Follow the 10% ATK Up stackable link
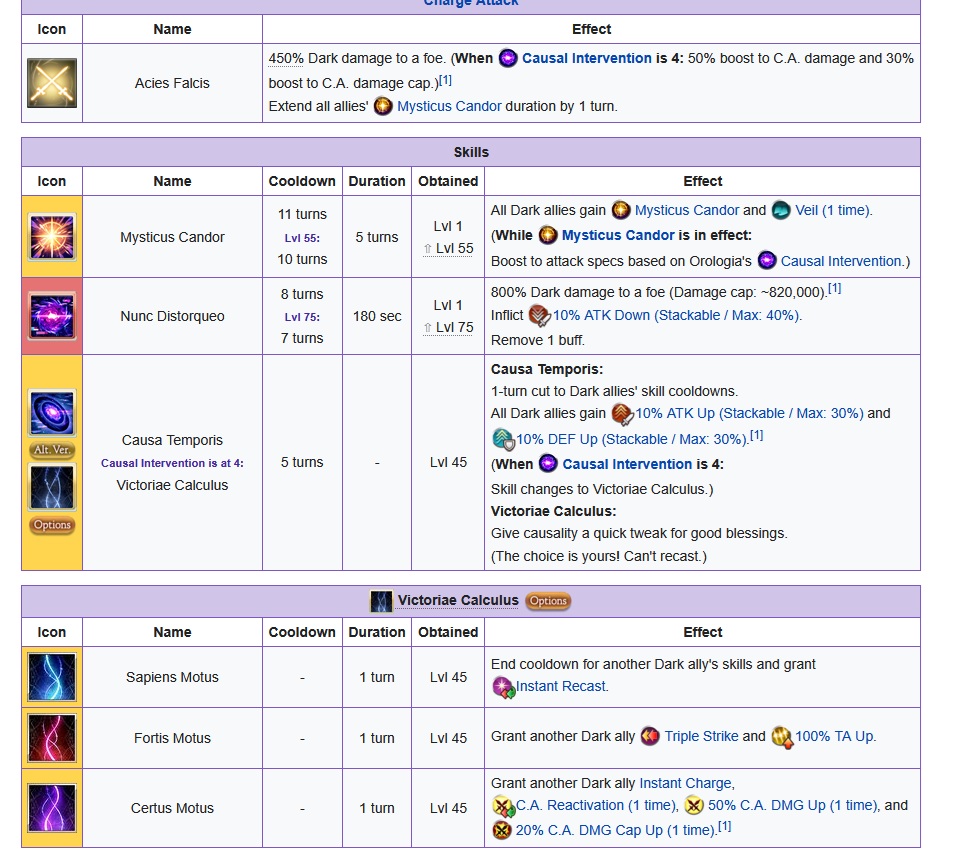This screenshot has height=849, width=954. point(749,414)
